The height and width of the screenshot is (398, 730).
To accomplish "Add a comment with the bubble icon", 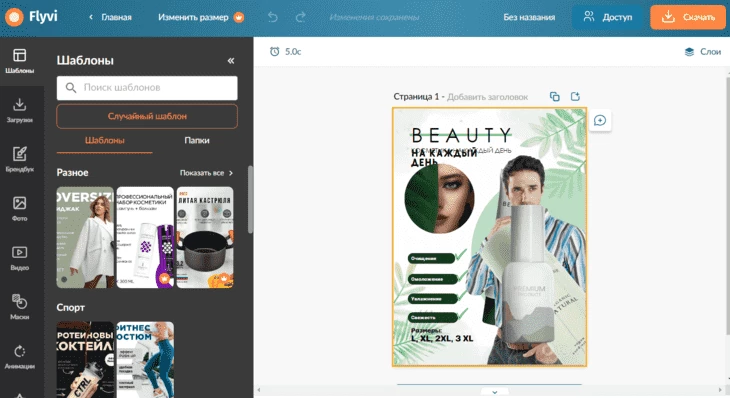I will [600, 121].
